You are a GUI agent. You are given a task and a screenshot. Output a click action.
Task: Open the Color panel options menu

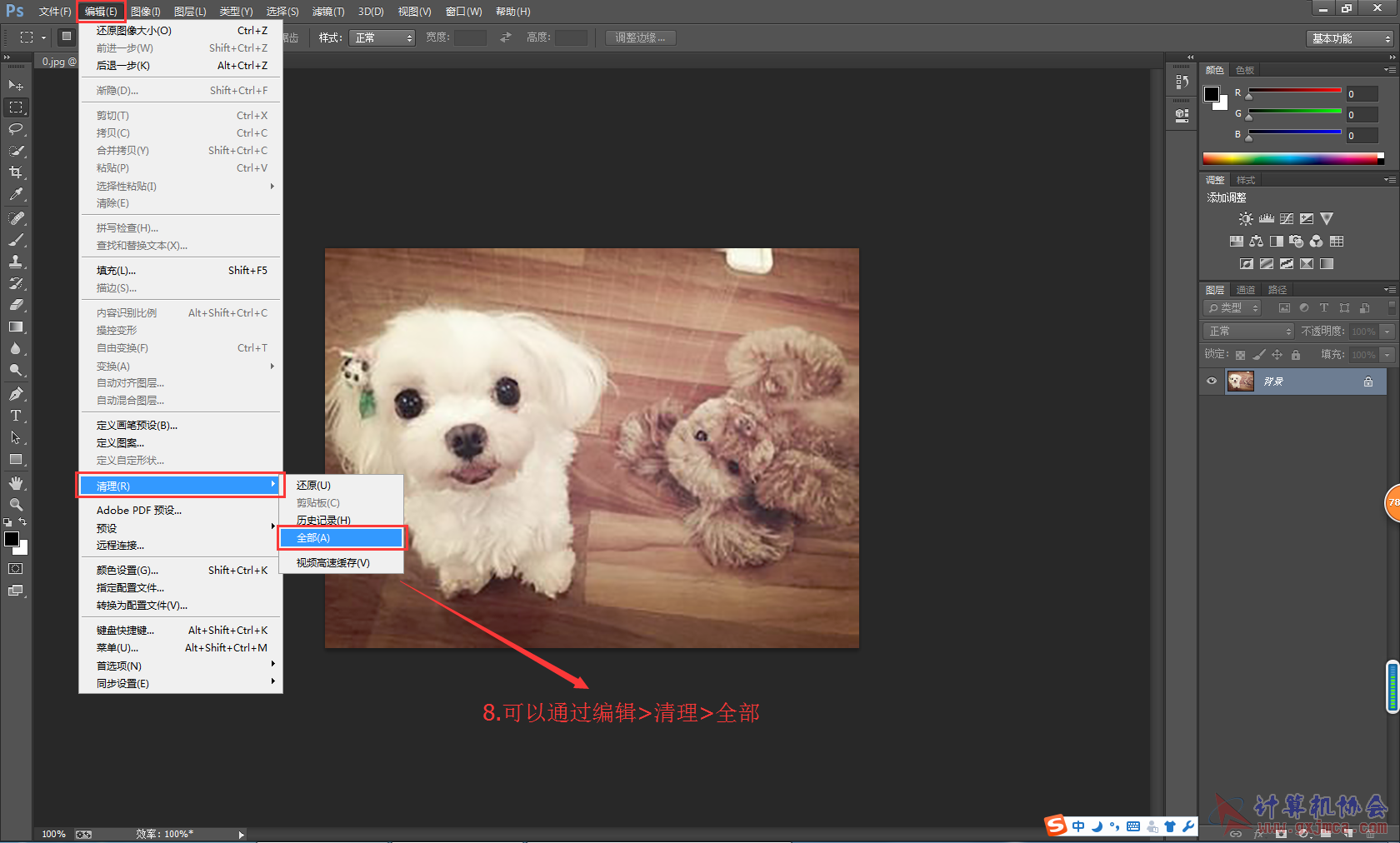(x=1390, y=70)
